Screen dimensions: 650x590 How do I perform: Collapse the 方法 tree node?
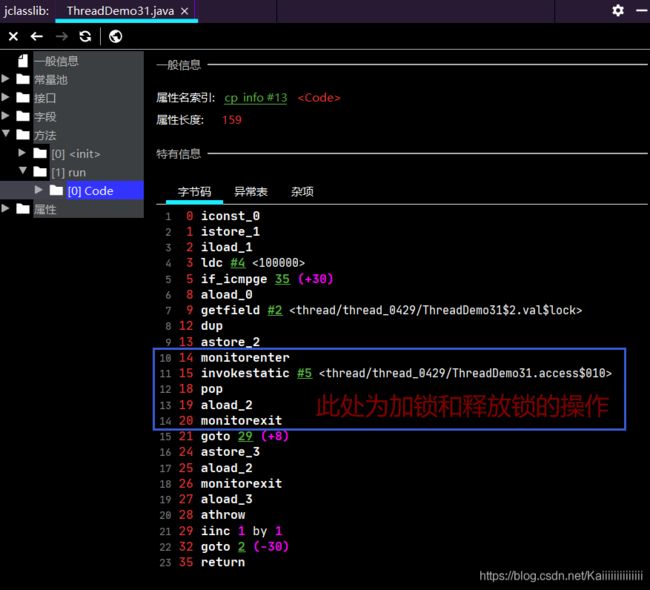pyautogui.click(x=5, y=134)
